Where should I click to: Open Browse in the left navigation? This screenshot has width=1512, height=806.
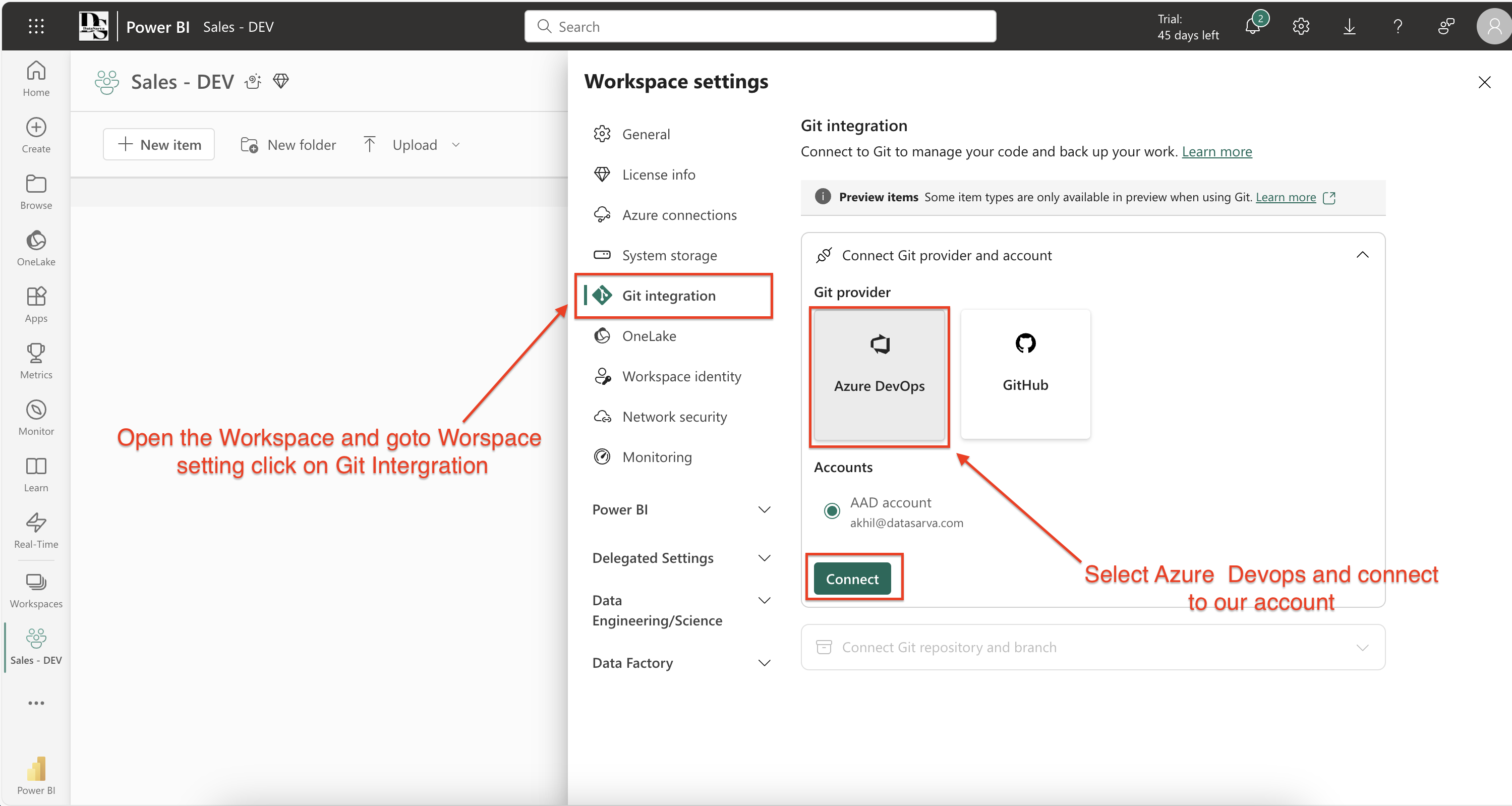point(36,191)
